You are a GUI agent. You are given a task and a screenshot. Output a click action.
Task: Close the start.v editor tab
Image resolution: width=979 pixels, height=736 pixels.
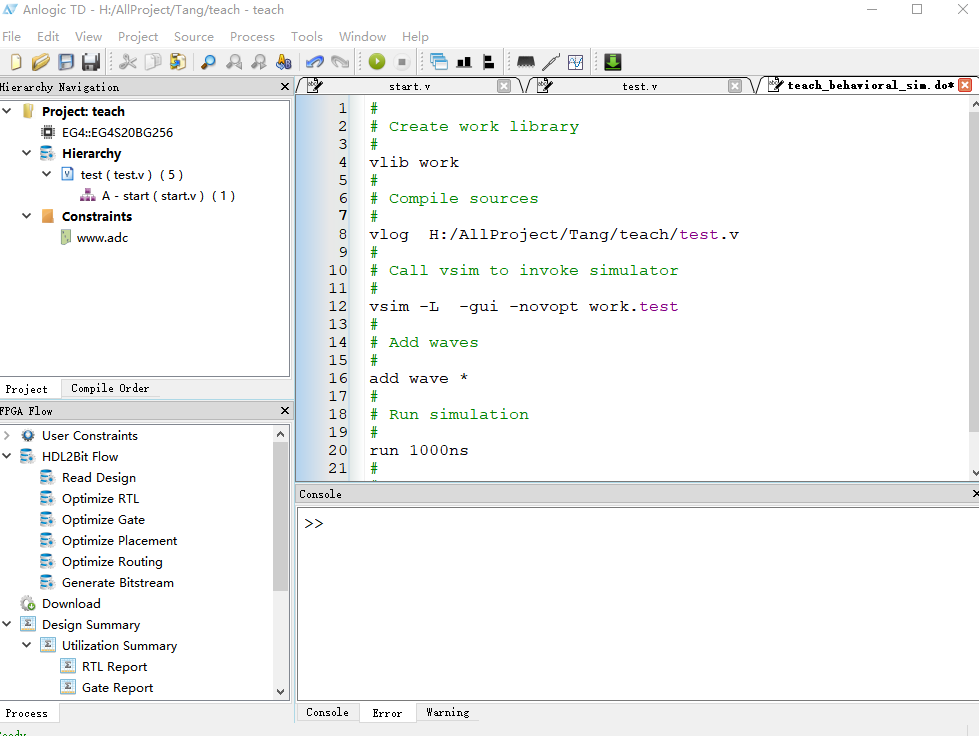tap(504, 86)
